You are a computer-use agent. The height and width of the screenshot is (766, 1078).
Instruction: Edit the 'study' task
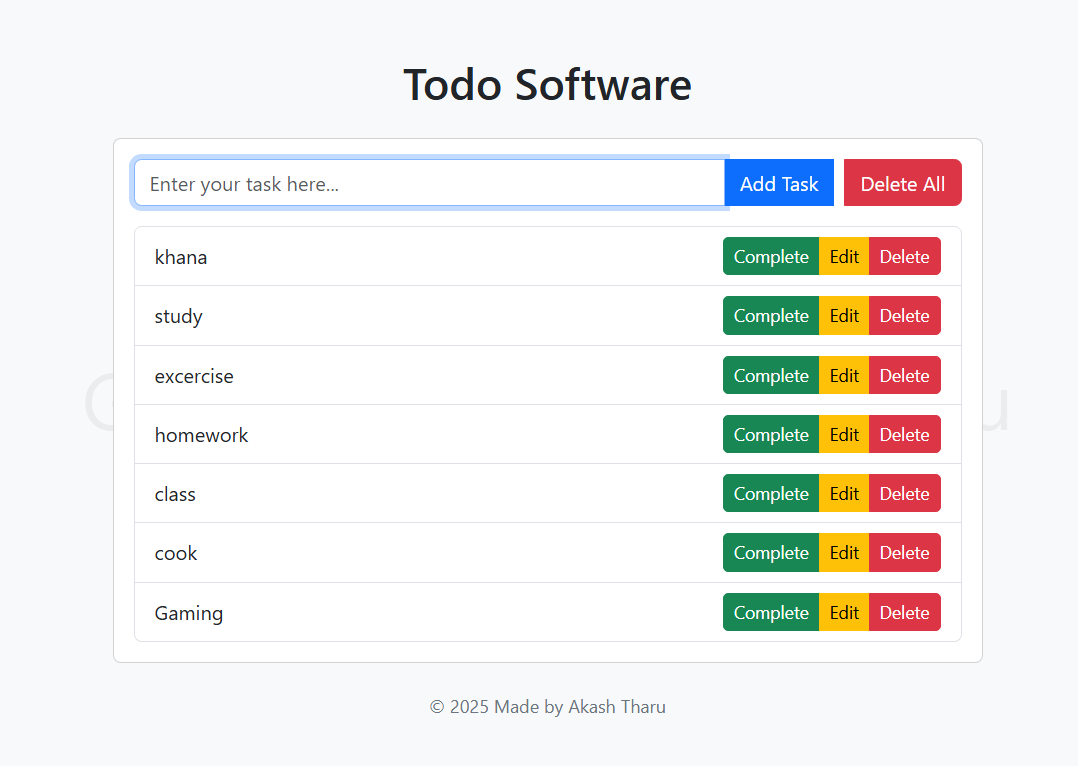click(x=844, y=315)
